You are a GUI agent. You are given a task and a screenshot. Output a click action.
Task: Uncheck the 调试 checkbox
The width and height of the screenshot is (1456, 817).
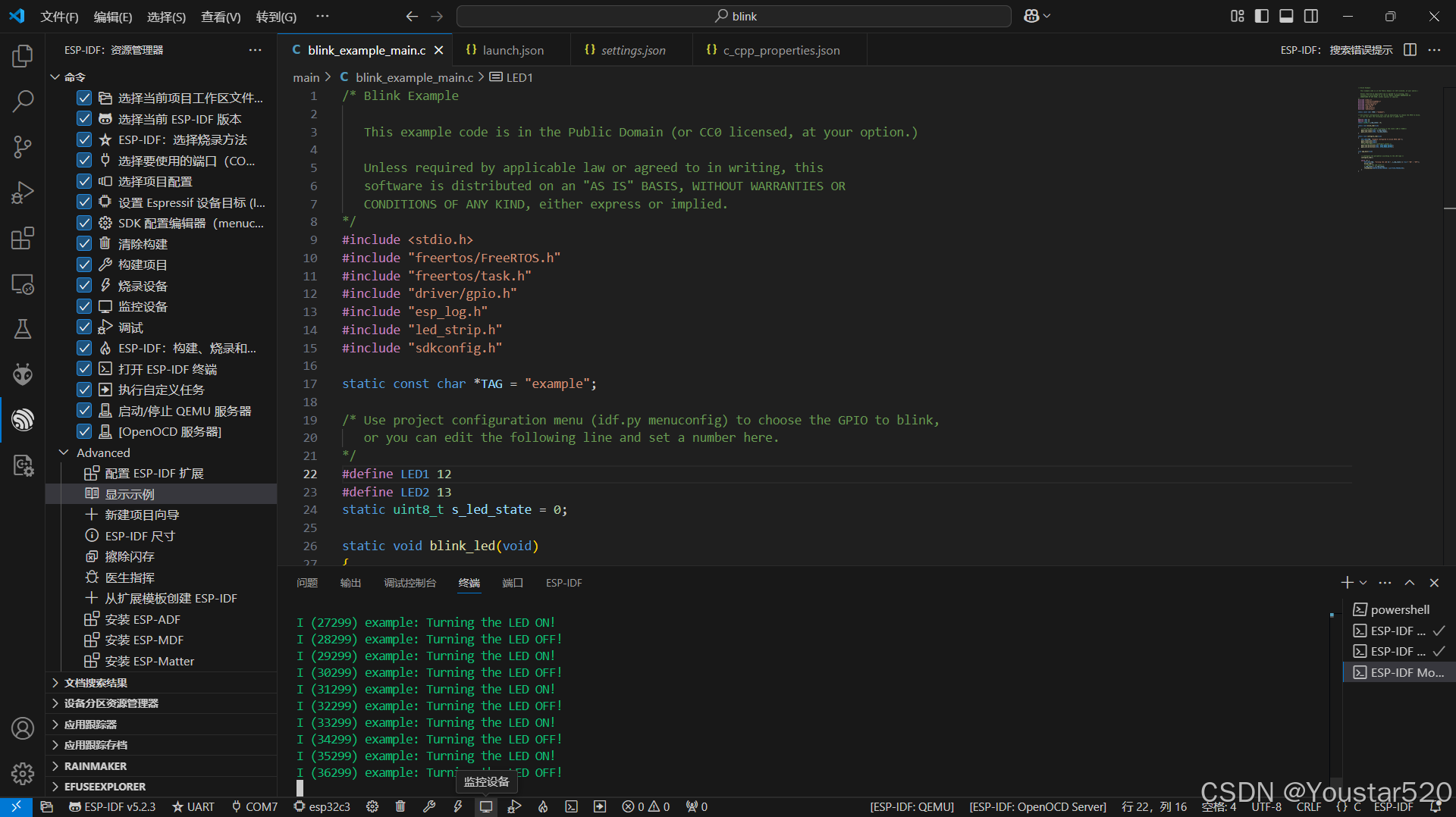(84, 327)
